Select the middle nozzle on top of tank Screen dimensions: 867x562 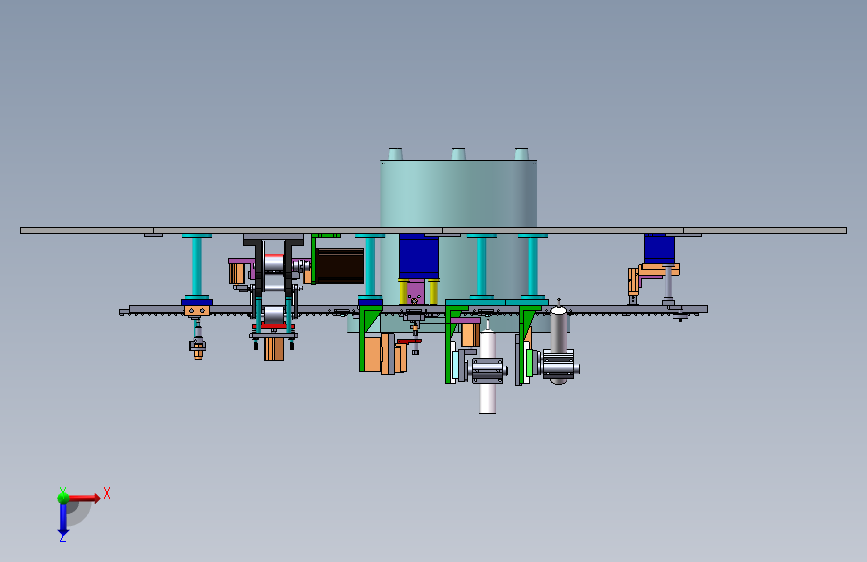[x=458, y=154]
